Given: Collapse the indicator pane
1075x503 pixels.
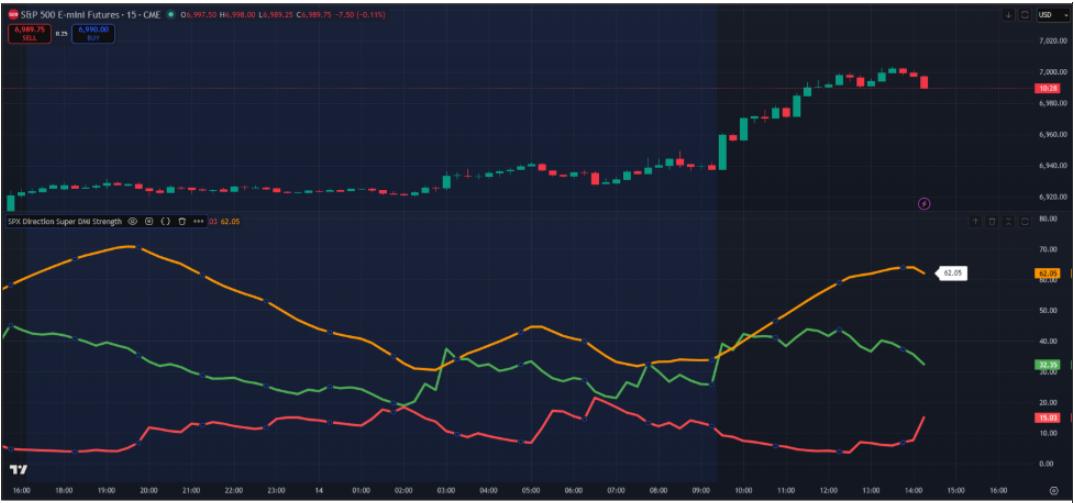Looking at the screenshot, I should coord(1009,221).
